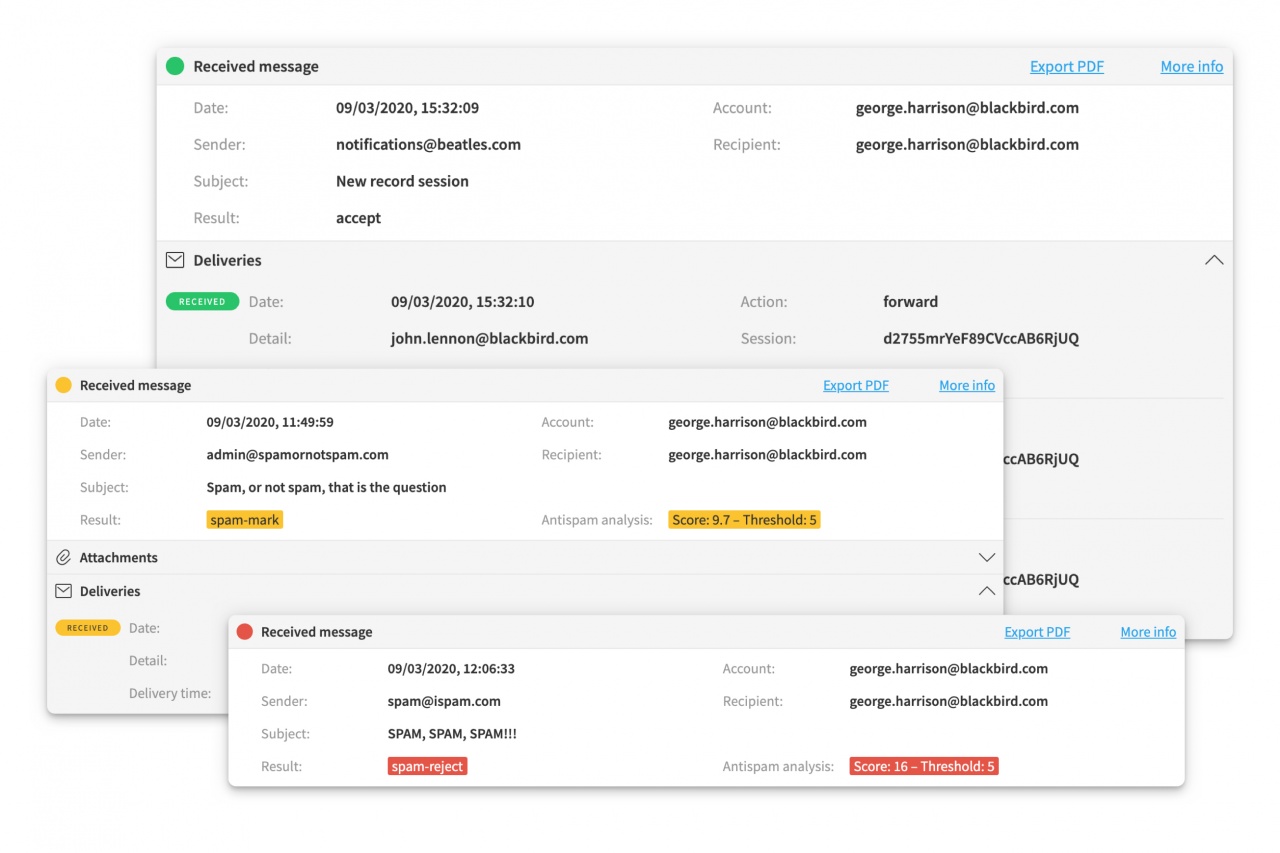Export the notifications@beatles.com message as PDF

[1066, 67]
